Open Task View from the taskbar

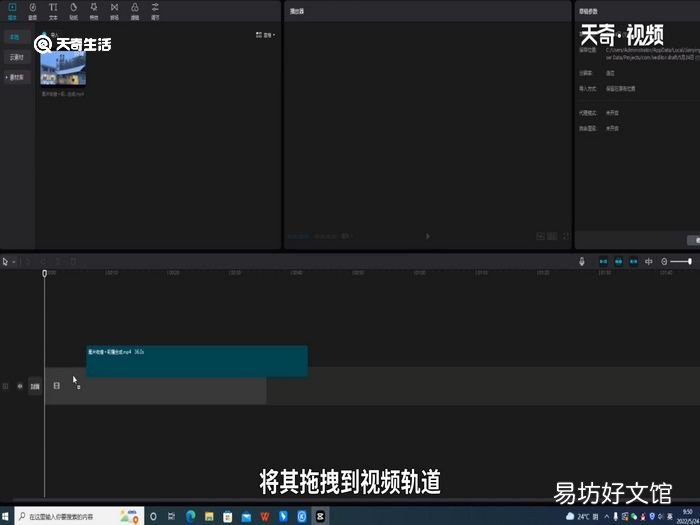point(171,517)
